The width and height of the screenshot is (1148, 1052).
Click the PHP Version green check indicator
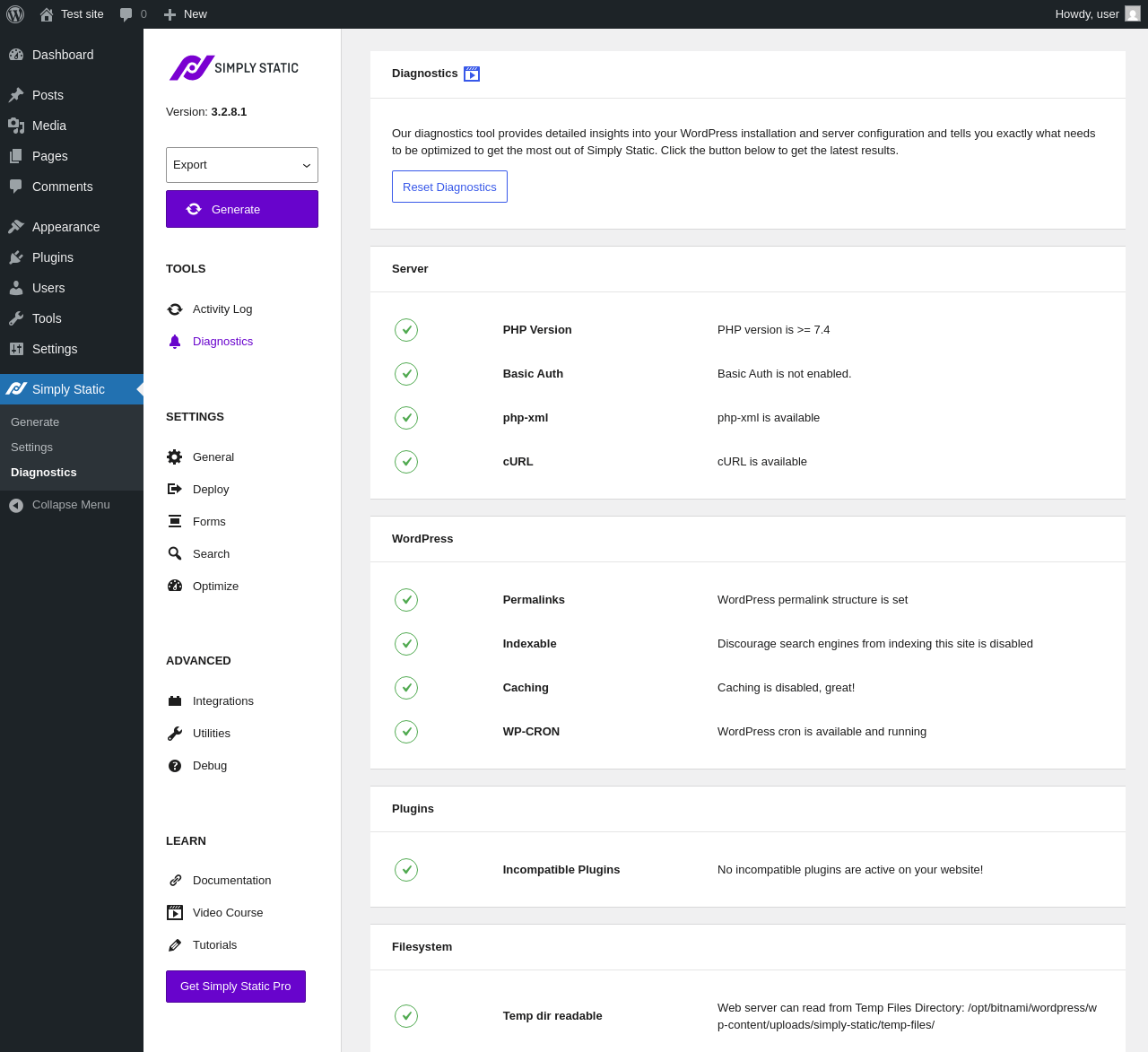(406, 330)
